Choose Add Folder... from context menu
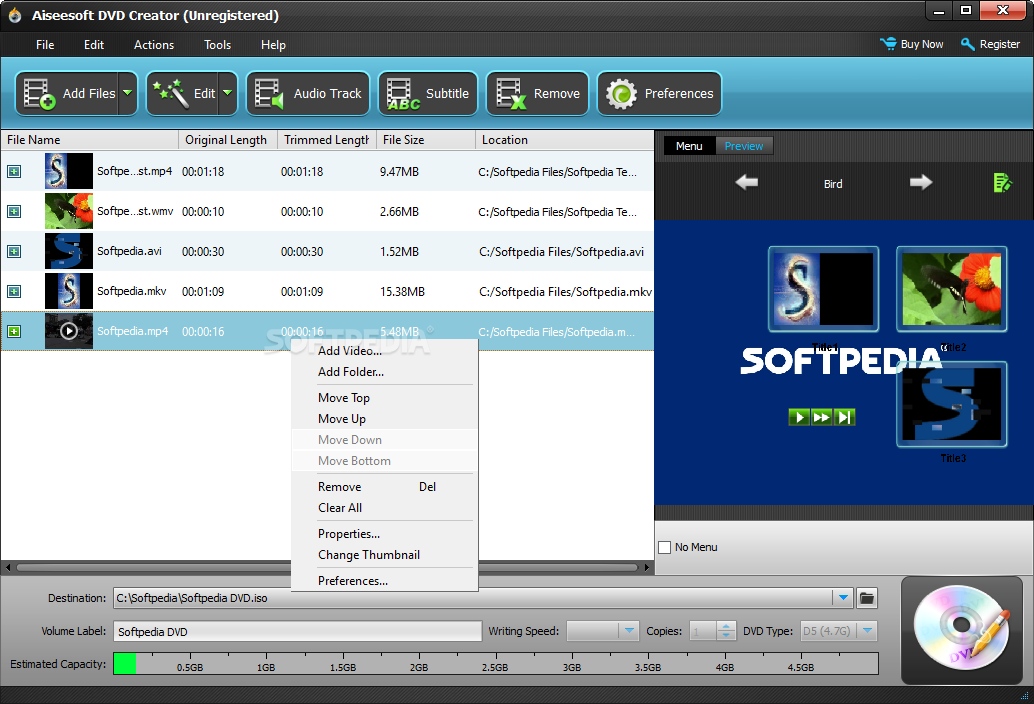This screenshot has height=704, width=1034. coord(384,372)
